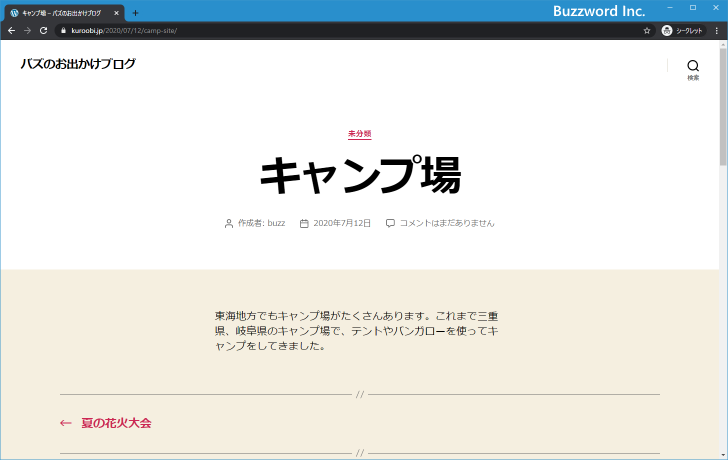Close the キャンプ場 browser tab

pyautogui.click(x=116, y=13)
